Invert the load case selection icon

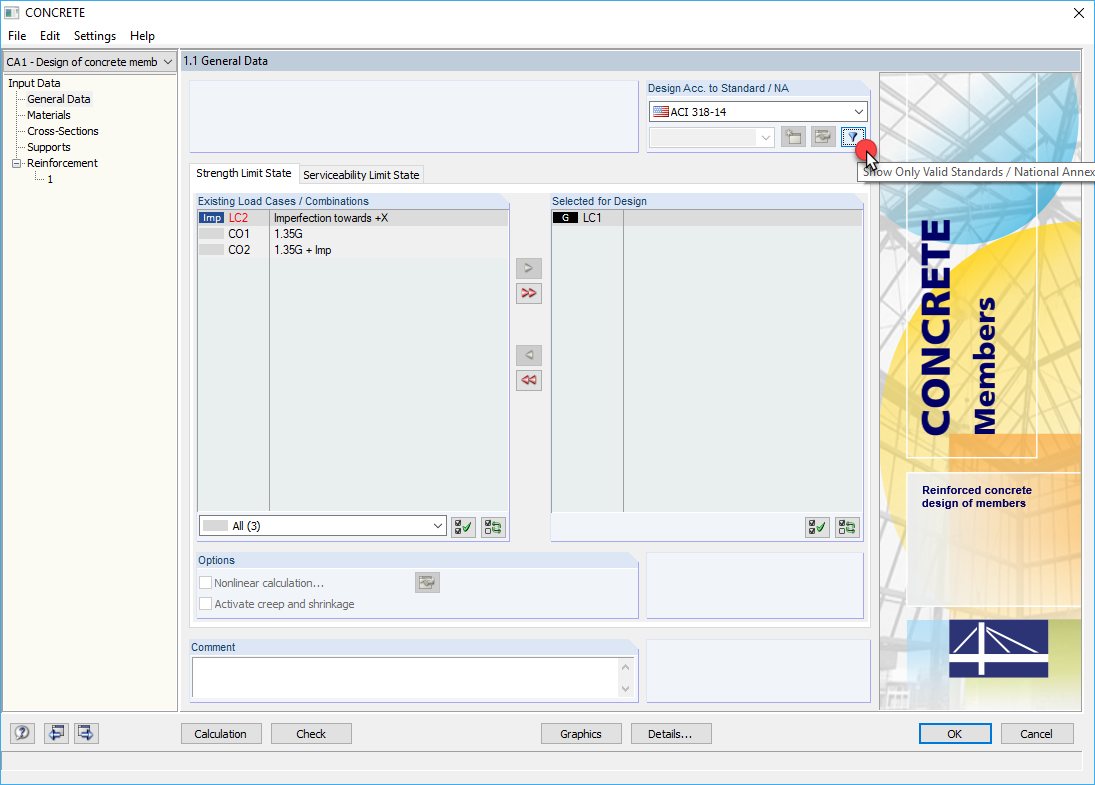[492, 527]
